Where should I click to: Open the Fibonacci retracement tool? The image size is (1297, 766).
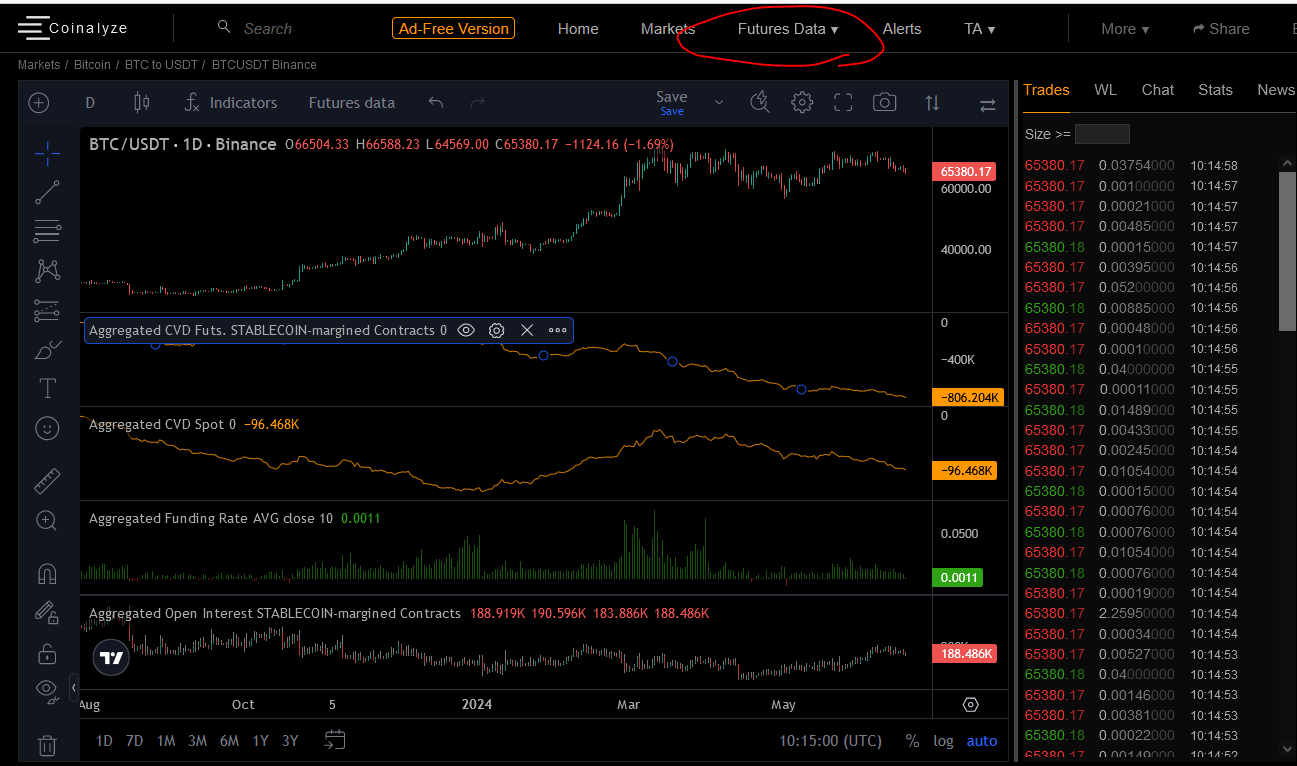47,231
